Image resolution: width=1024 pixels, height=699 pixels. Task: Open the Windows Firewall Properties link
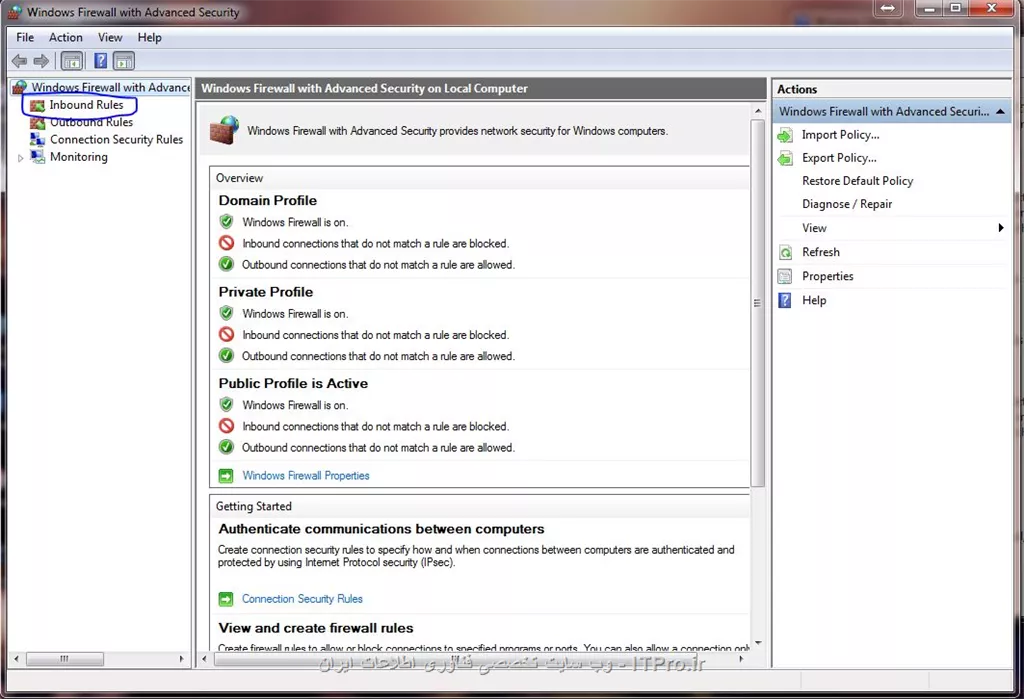306,476
